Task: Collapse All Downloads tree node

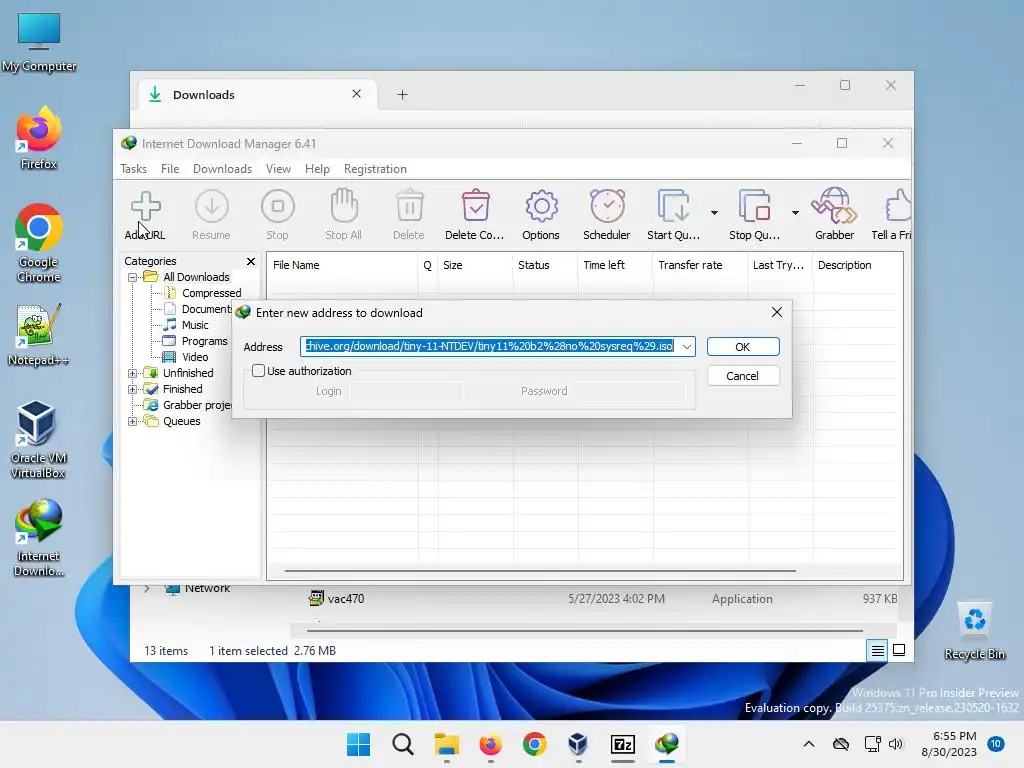Action: 133,277
